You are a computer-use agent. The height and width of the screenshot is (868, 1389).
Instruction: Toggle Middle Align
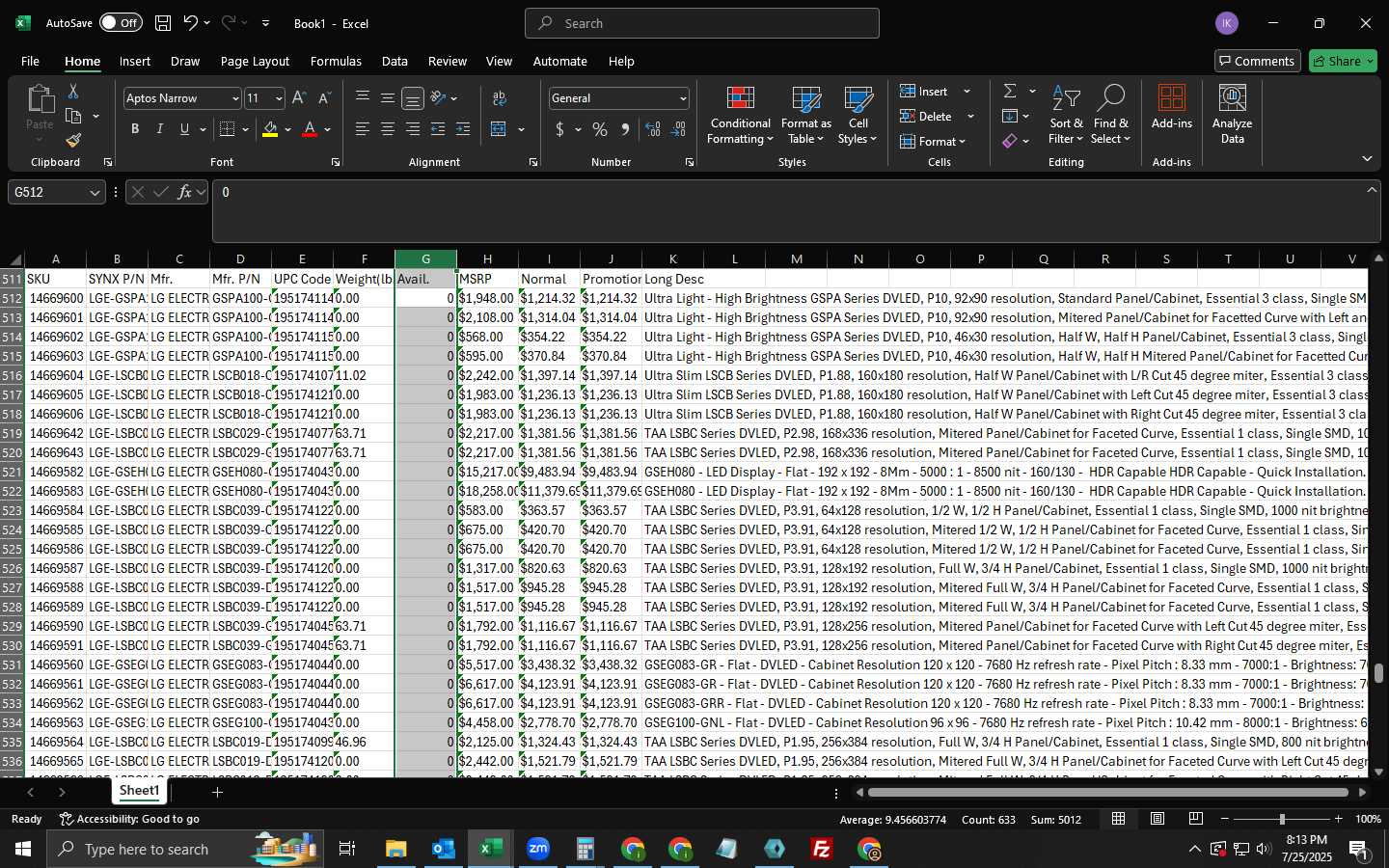(388, 98)
